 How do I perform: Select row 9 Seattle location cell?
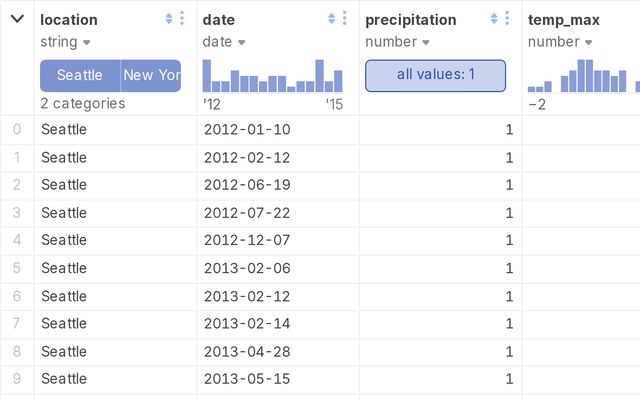tap(64, 379)
